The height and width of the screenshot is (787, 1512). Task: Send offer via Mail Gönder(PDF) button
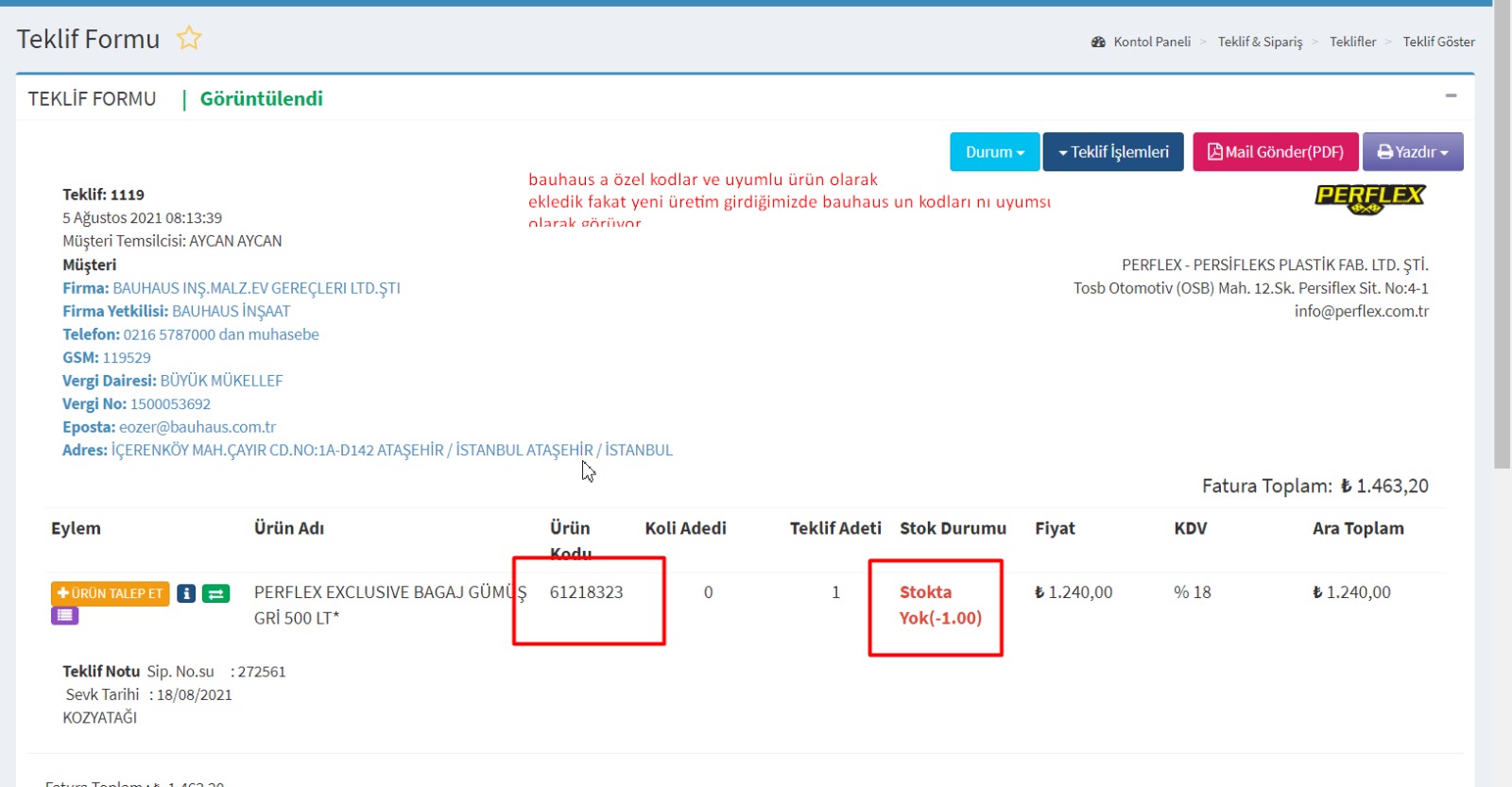pyautogui.click(x=1276, y=152)
